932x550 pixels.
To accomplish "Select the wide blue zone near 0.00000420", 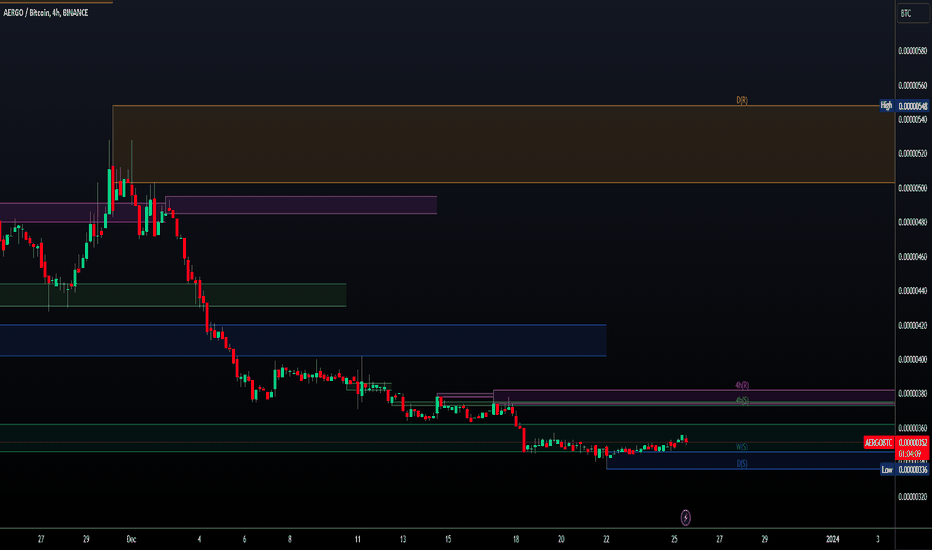I will click(303, 340).
